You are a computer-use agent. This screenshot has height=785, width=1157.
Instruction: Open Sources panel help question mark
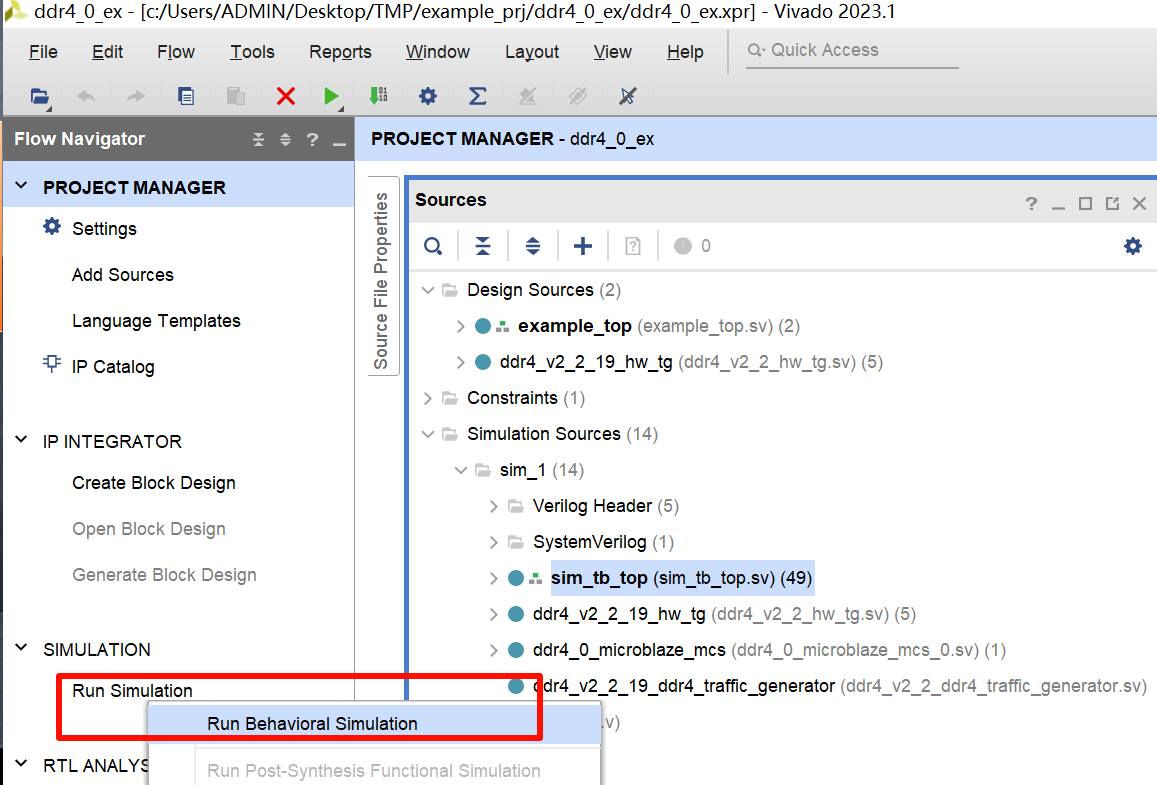[1032, 204]
